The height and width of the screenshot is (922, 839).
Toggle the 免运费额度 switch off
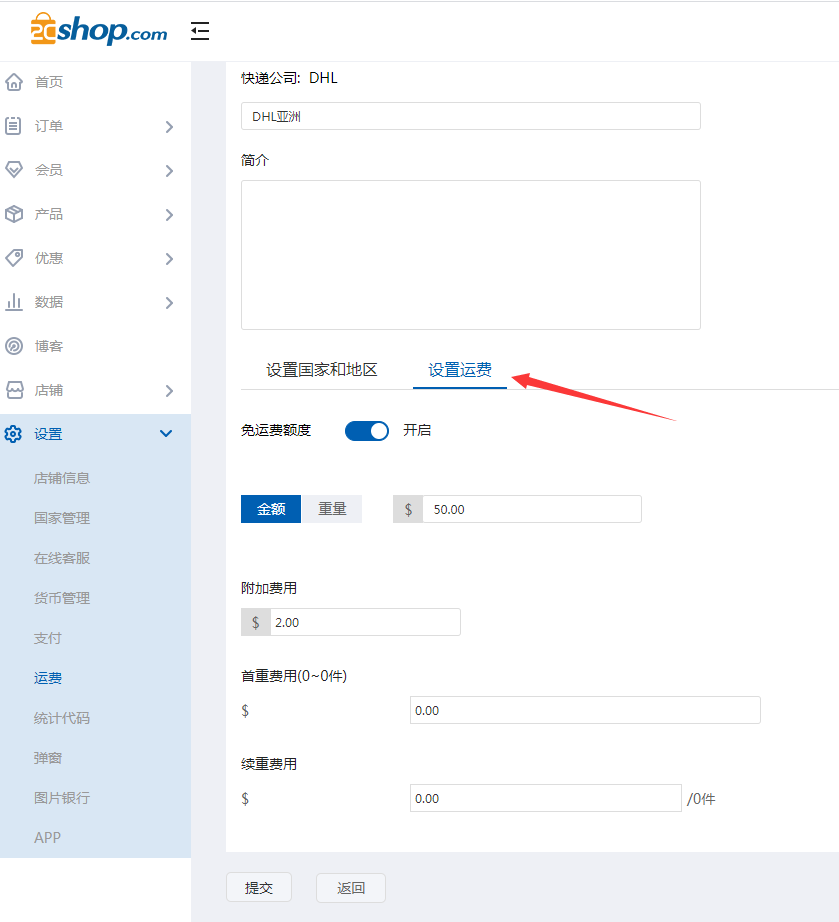click(367, 431)
